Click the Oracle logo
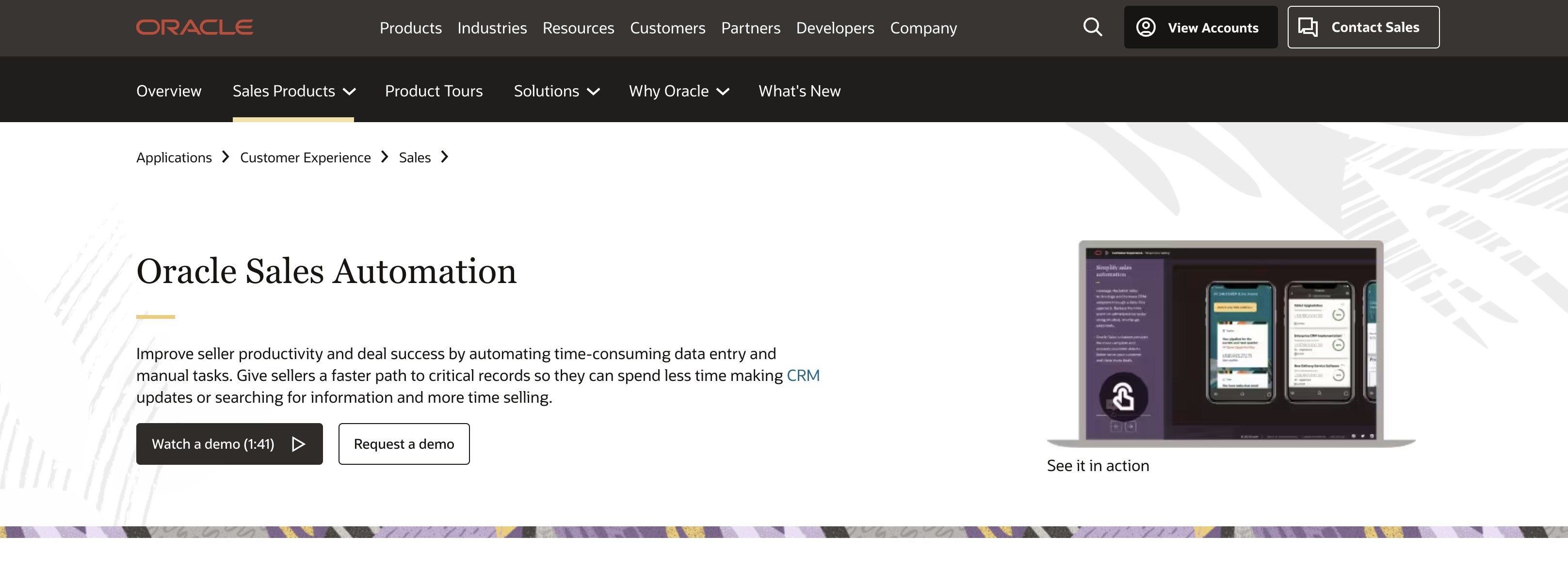Screen dimensions: 1568x568 [x=194, y=27]
